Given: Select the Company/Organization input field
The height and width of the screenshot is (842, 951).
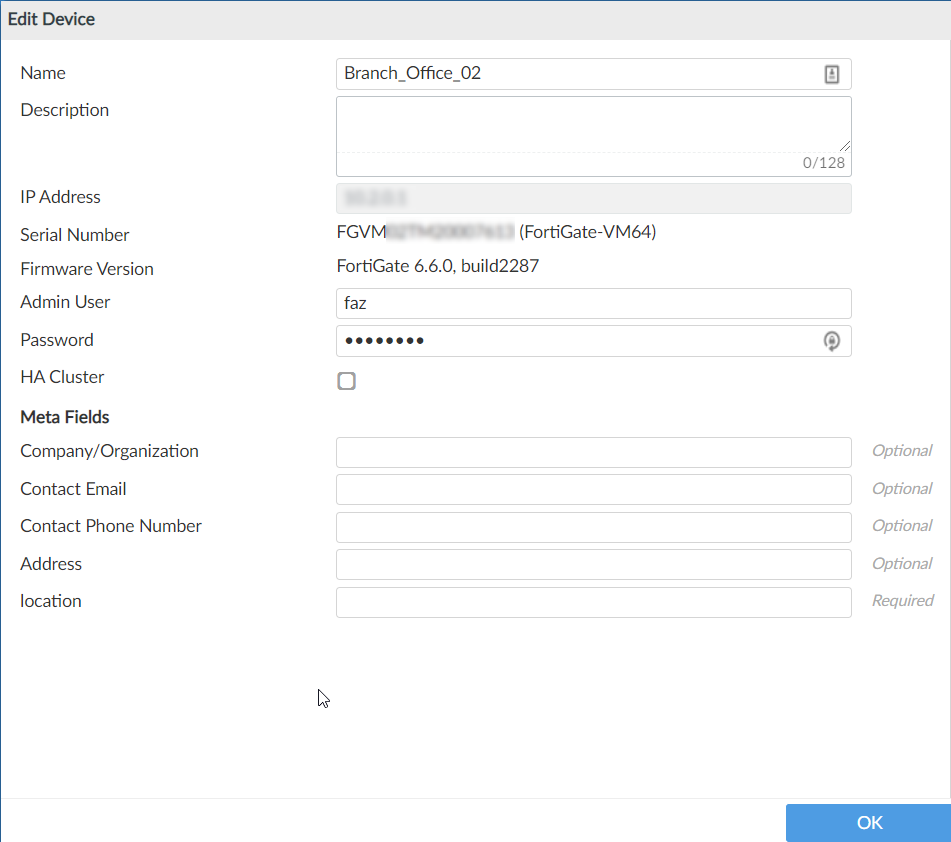Looking at the screenshot, I should [x=593, y=452].
